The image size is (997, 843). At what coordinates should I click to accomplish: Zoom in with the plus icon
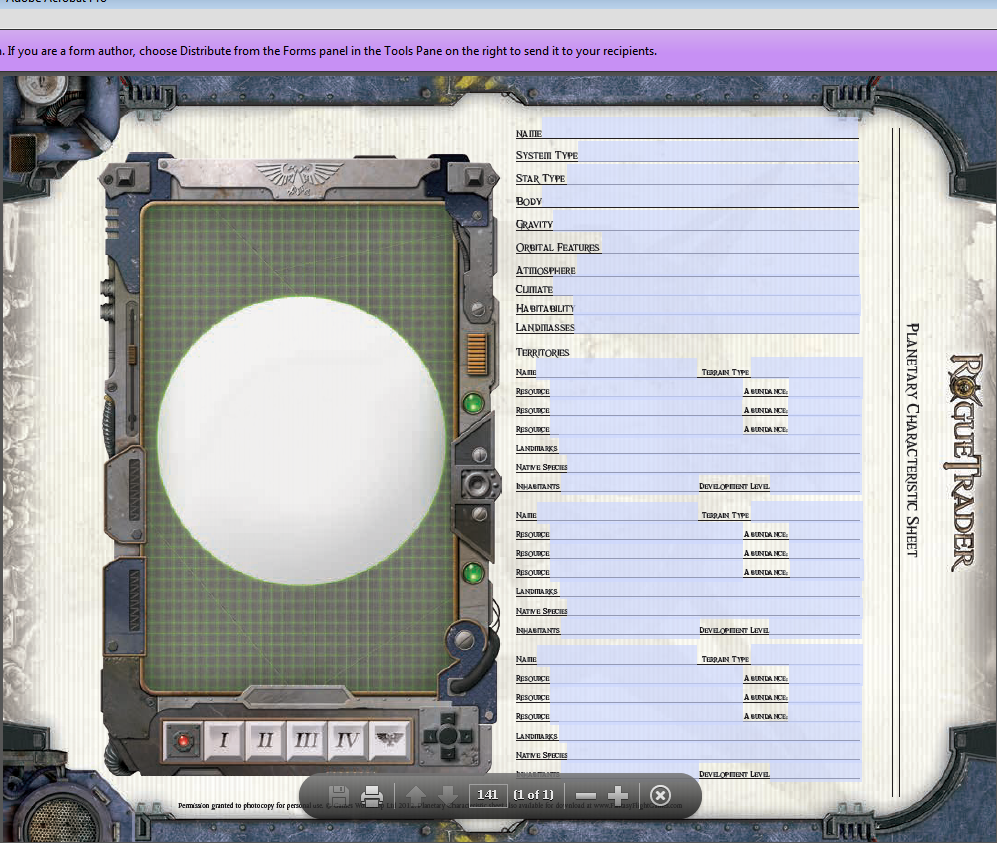click(x=617, y=795)
